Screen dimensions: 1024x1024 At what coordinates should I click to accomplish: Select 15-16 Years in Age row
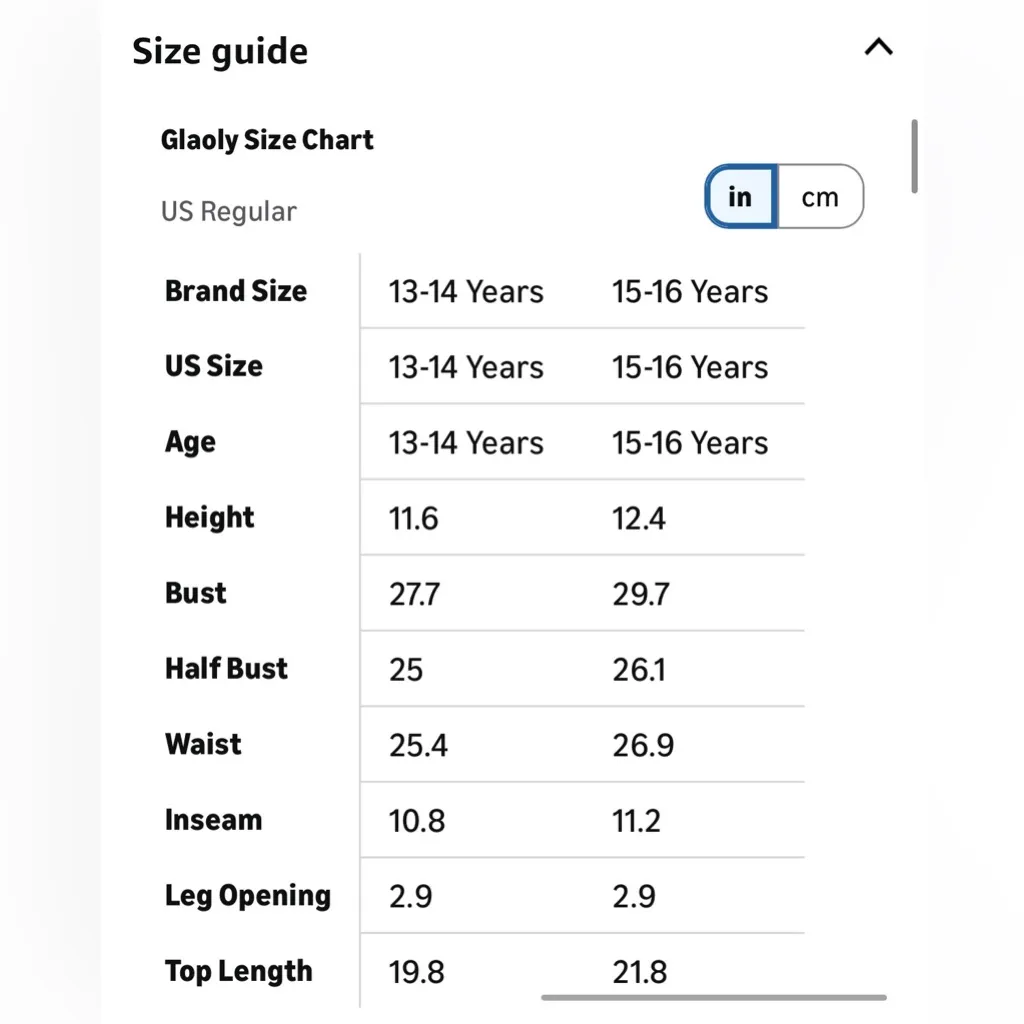coord(690,443)
